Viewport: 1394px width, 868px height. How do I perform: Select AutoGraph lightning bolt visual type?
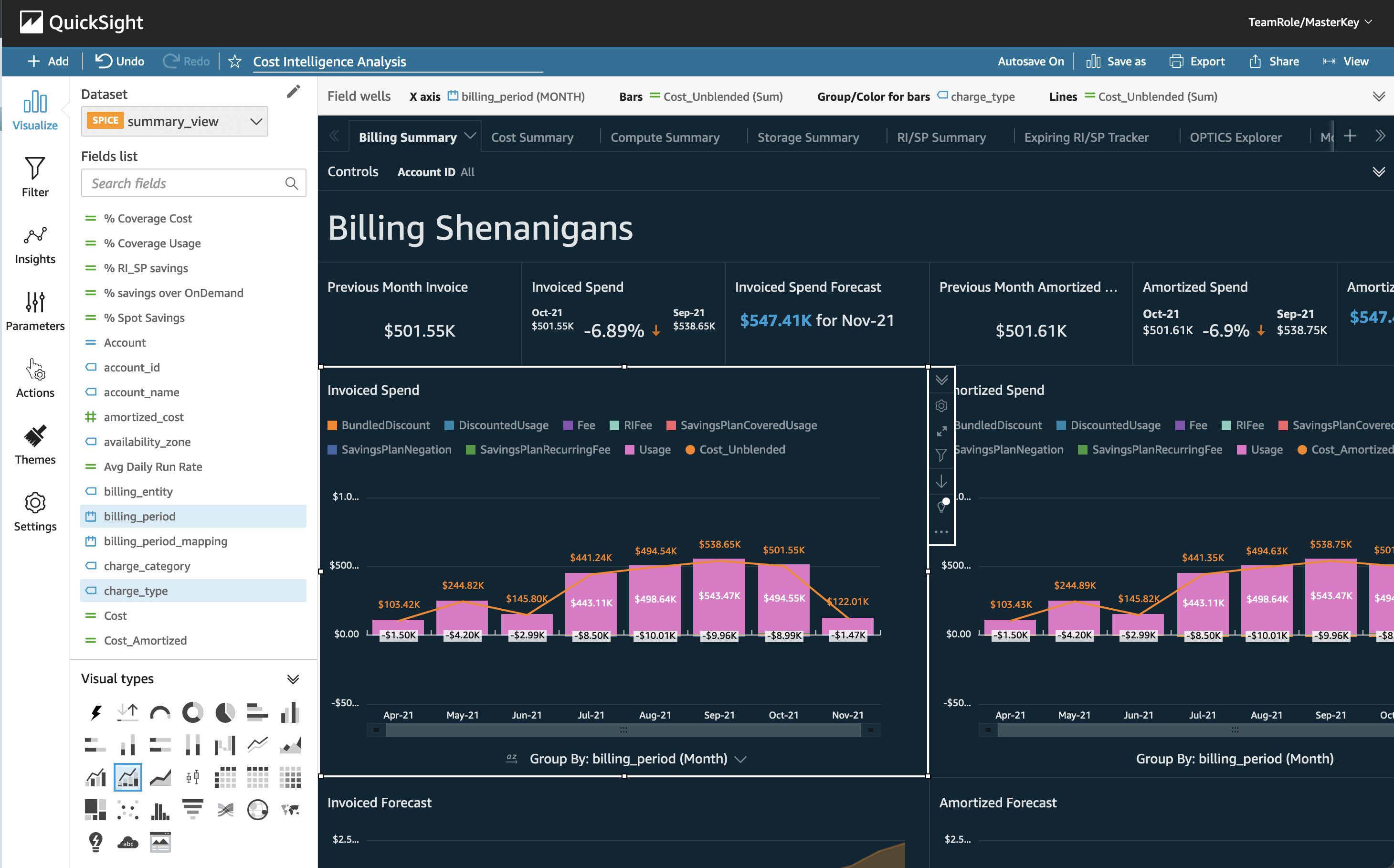tap(95, 712)
